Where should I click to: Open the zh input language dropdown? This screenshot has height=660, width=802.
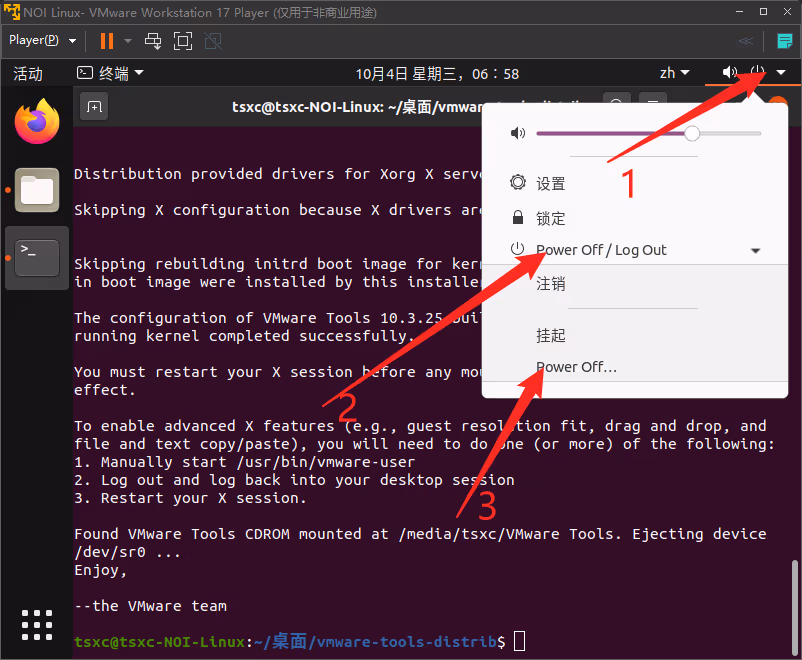tap(674, 73)
